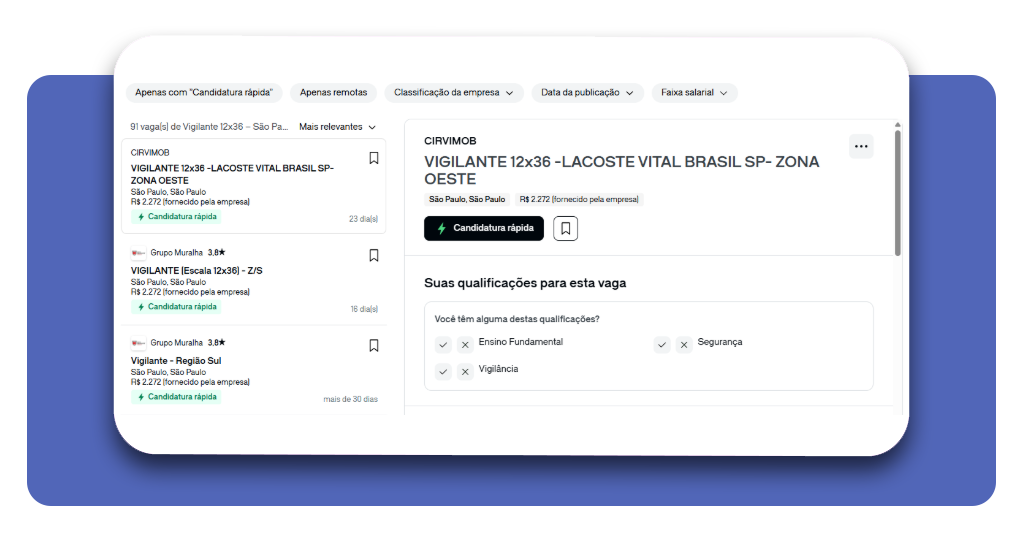Screen dimensions: 1024x536
Task: Click "91 vaga(s) de Vigilante 12x36" results count
Action: (x=209, y=127)
